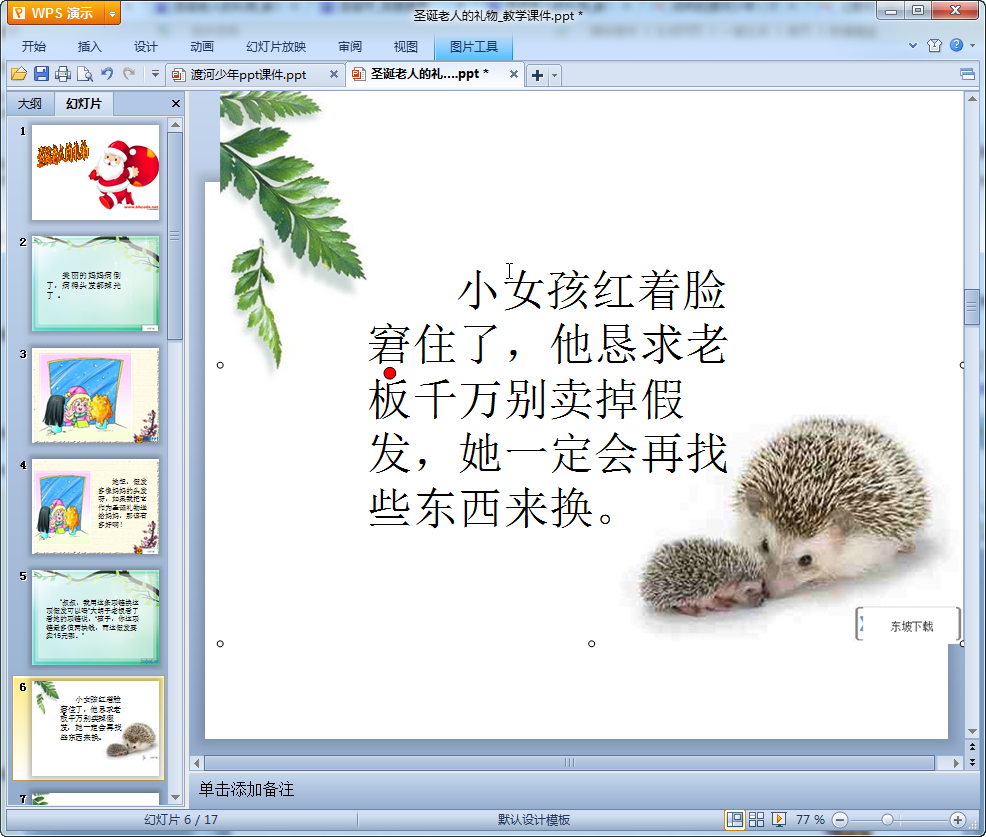Click horizontal scrollbar right arrow
The height and width of the screenshot is (837, 986).
956,763
